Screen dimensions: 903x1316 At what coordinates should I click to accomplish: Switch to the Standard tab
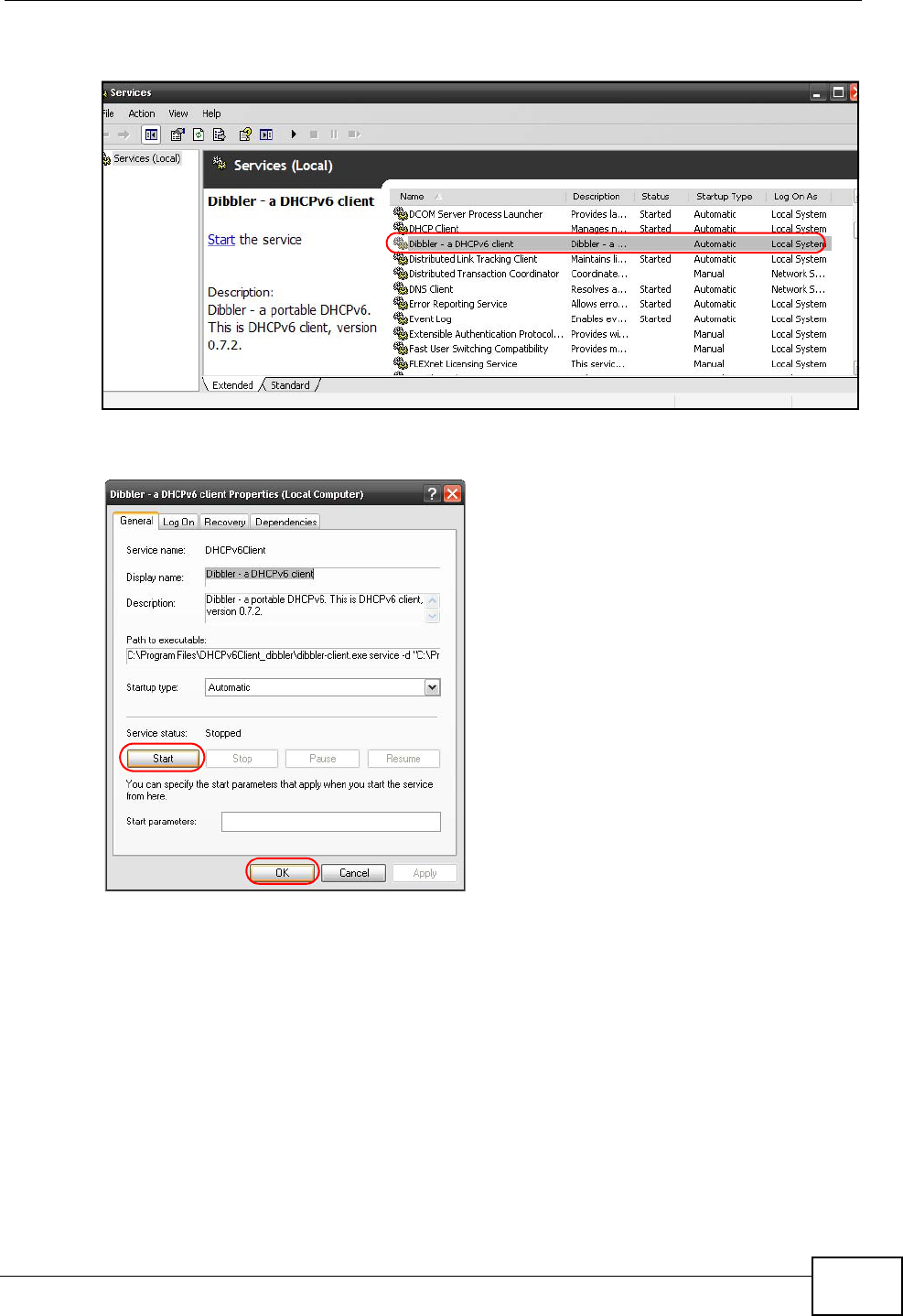(290, 385)
